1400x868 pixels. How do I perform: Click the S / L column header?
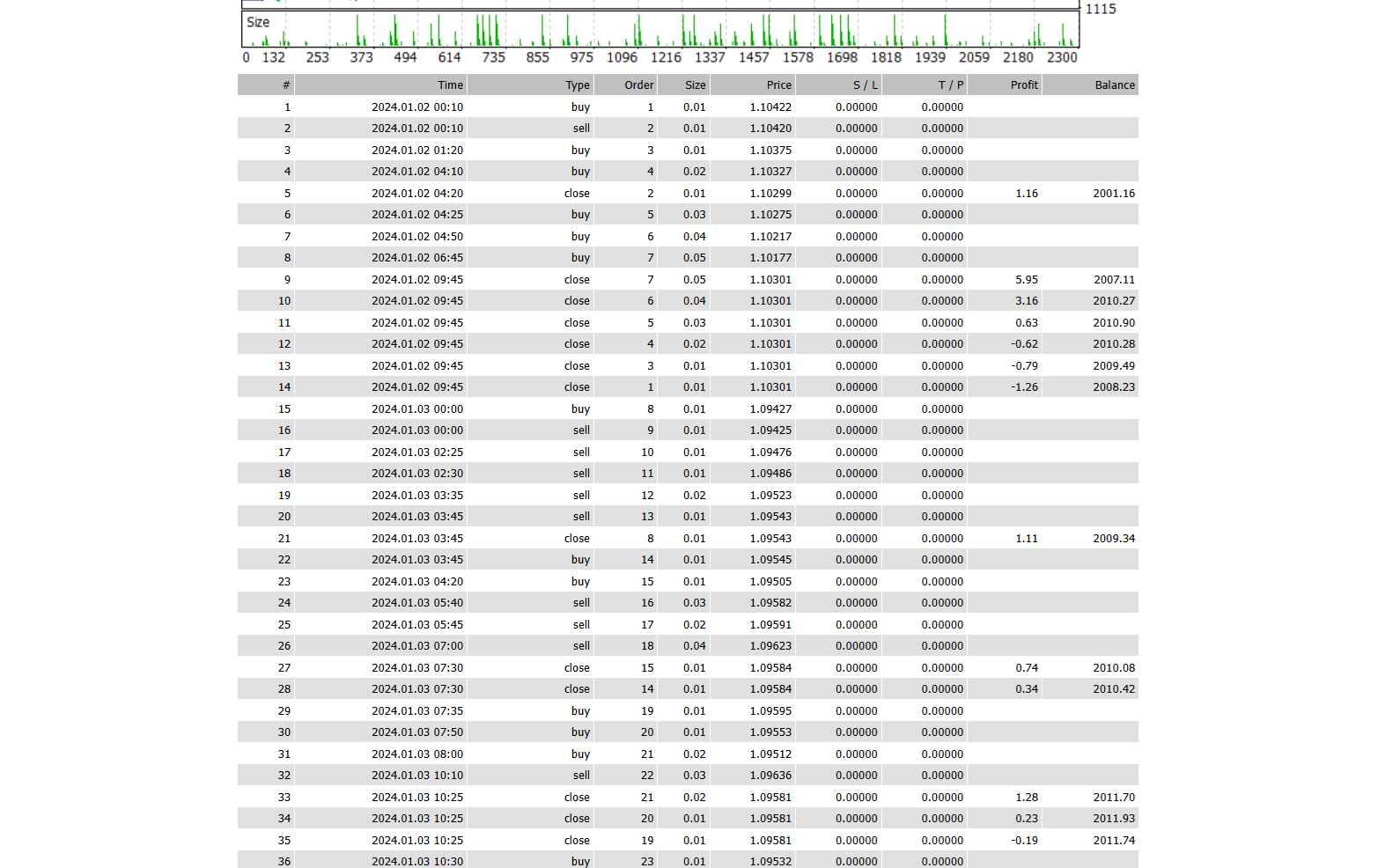pyautogui.click(x=865, y=85)
